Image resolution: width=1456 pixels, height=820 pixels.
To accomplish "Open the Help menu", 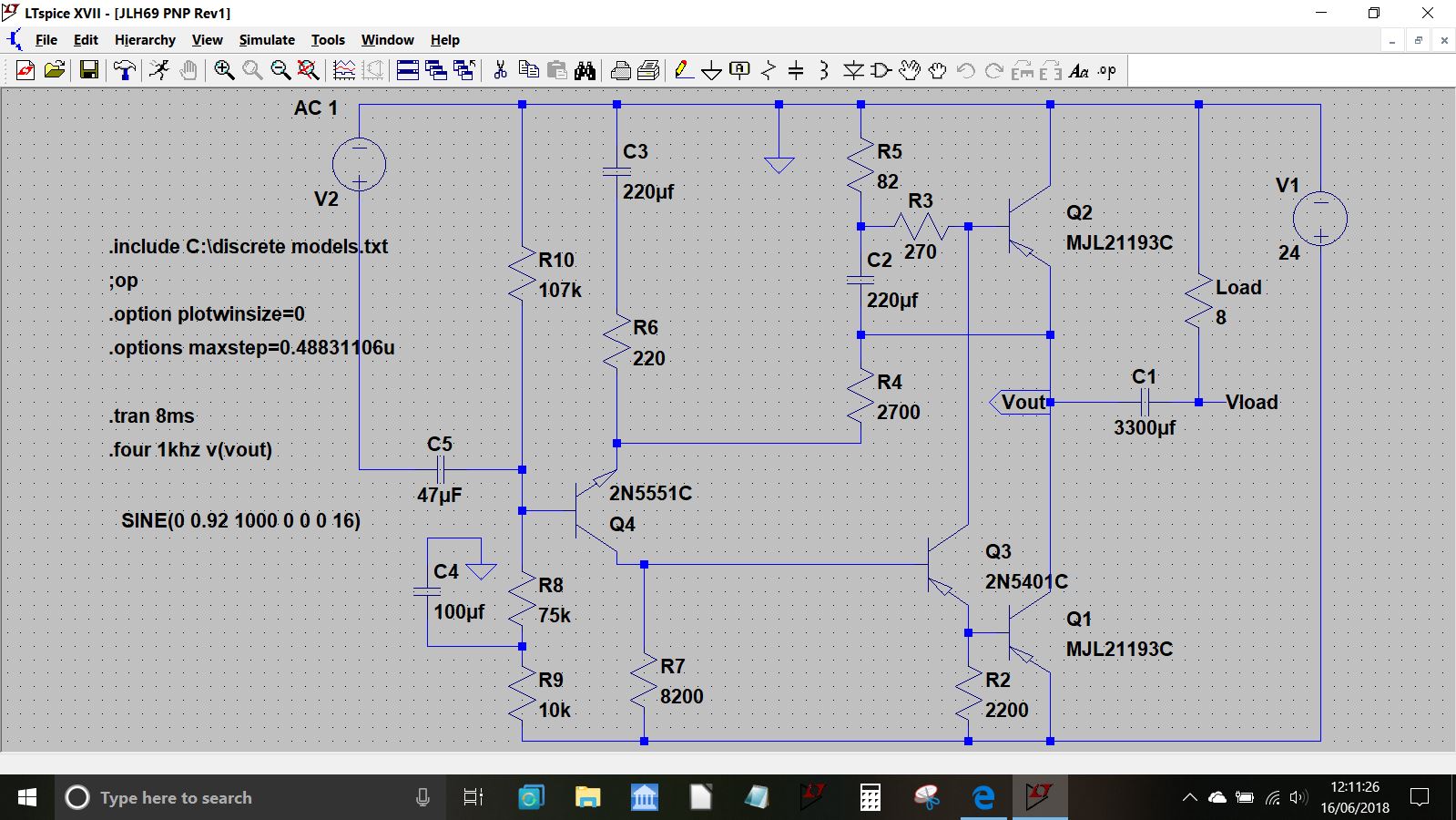I will click(x=445, y=40).
